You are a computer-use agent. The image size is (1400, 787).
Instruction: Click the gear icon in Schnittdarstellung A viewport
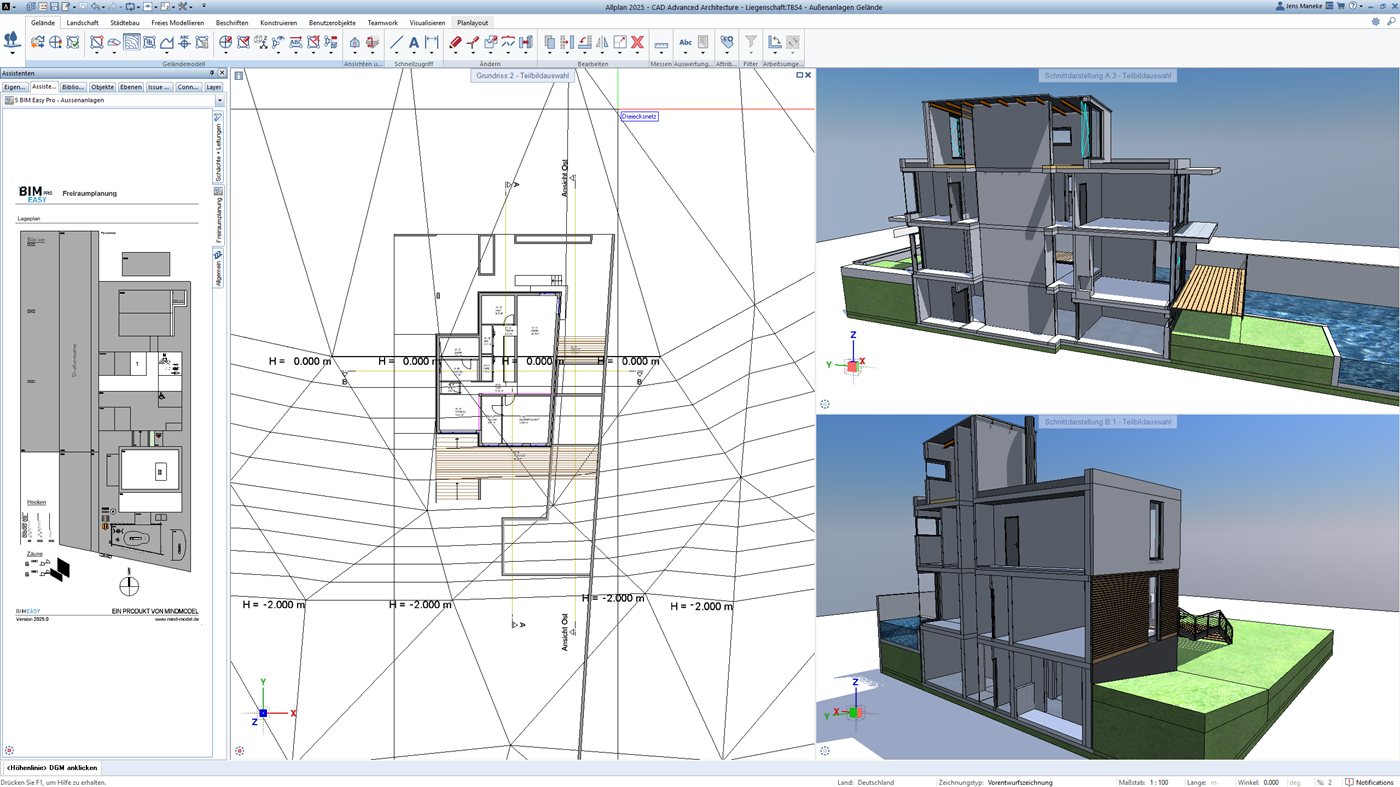[825, 404]
